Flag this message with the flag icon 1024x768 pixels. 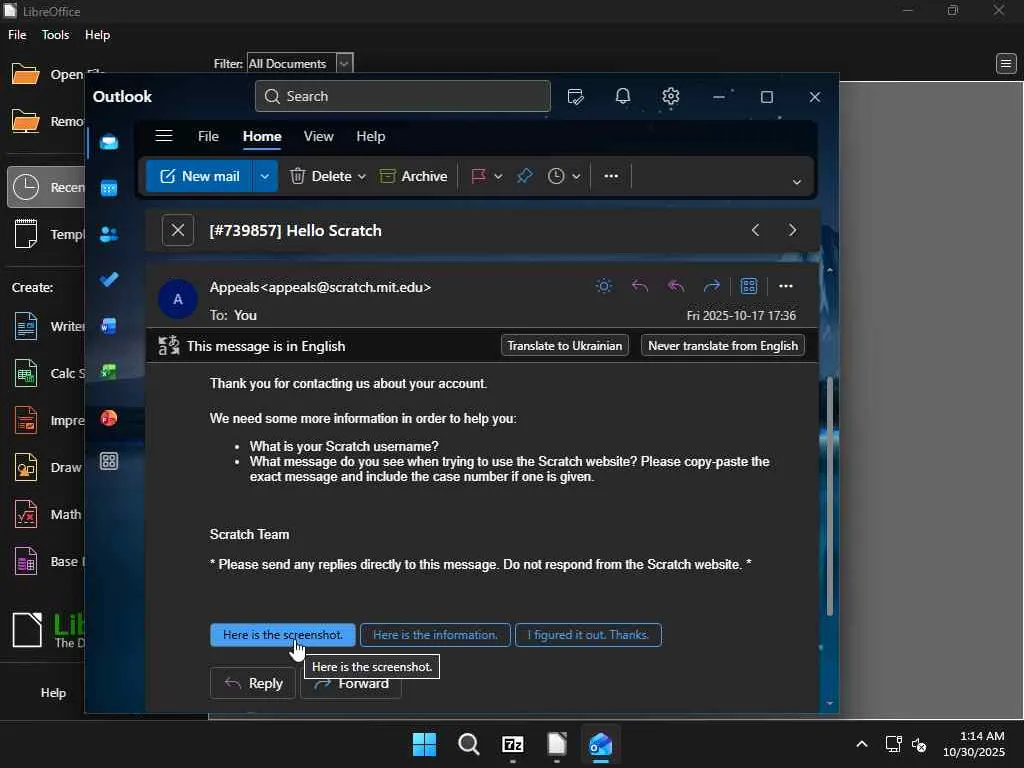click(x=479, y=176)
